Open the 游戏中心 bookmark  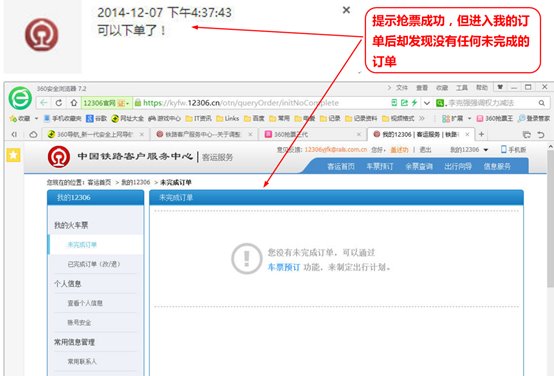[x=164, y=118]
